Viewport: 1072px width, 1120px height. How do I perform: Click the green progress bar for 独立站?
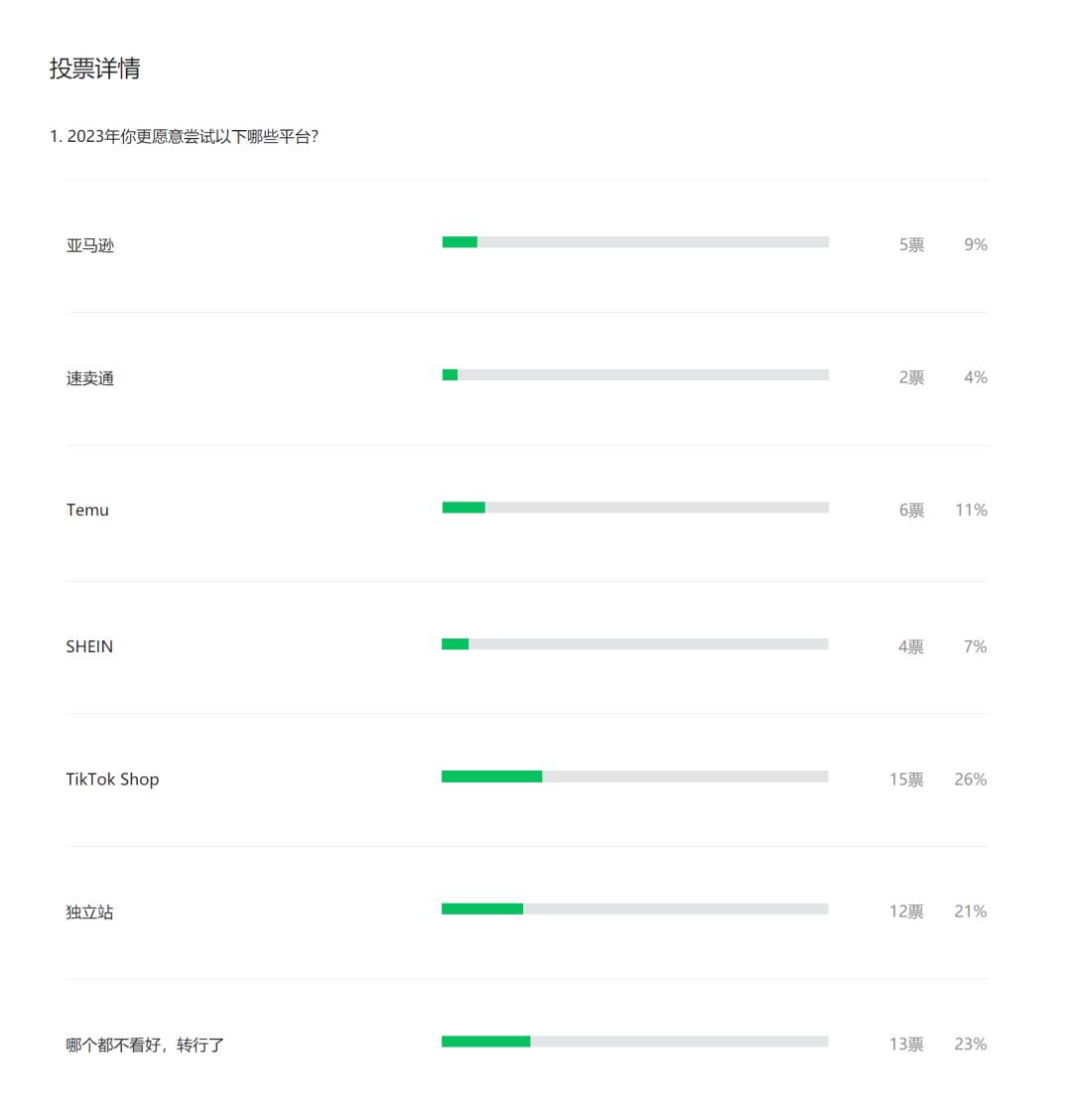click(x=482, y=910)
